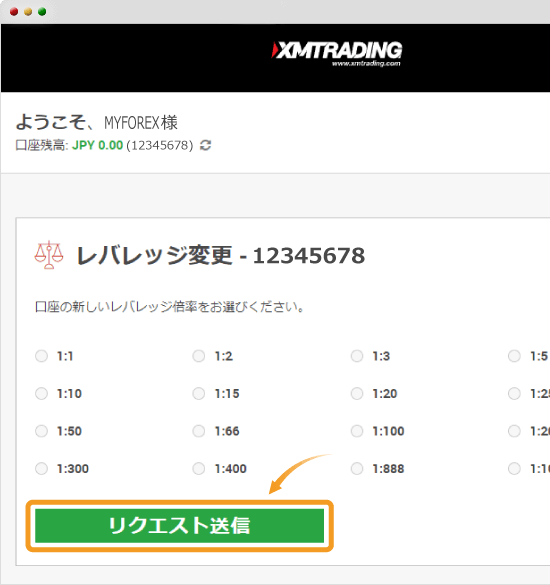Click the account number (12345678) text
The image size is (550, 585).
point(160,146)
